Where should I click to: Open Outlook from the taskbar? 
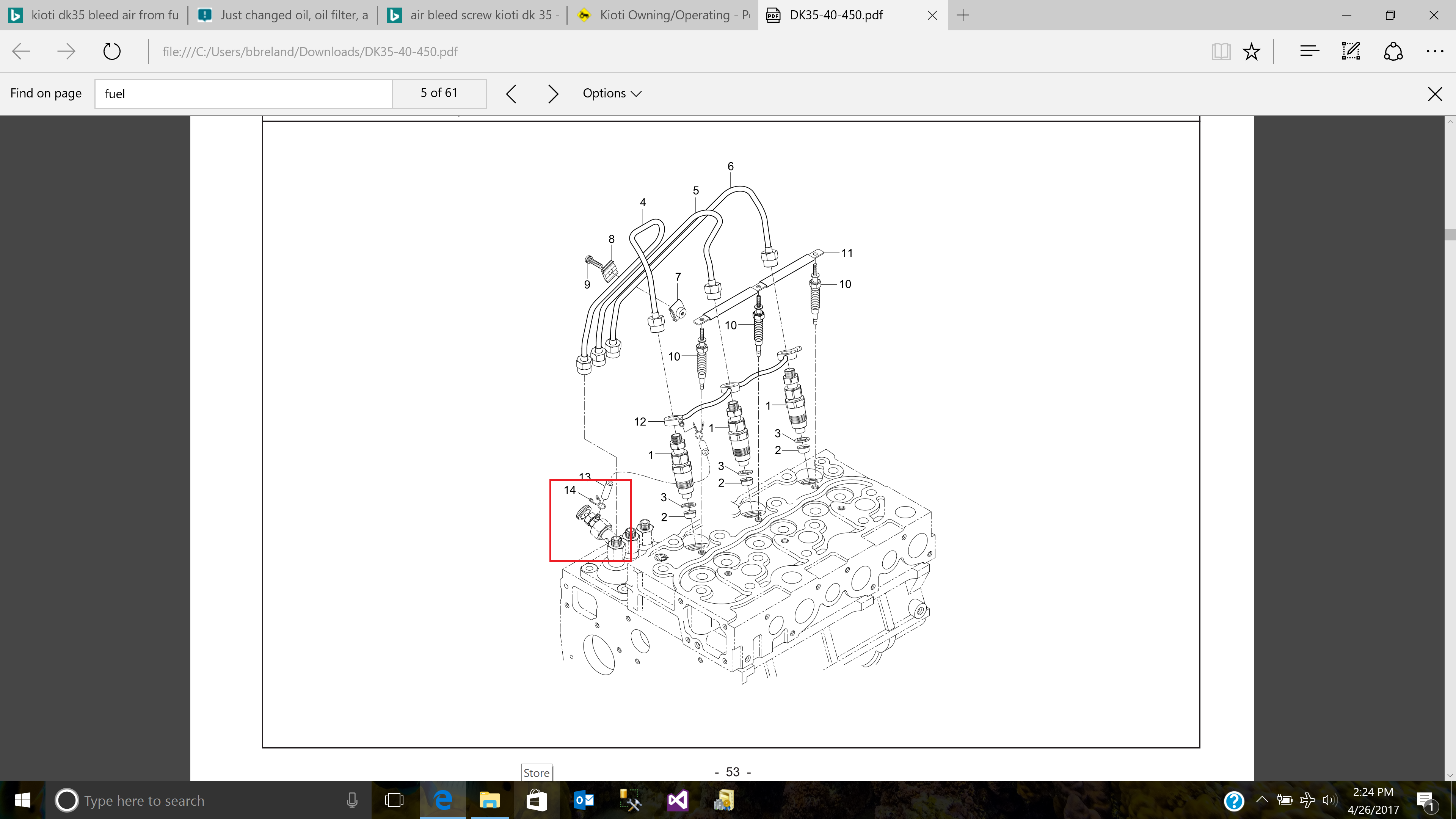pos(583,800)
